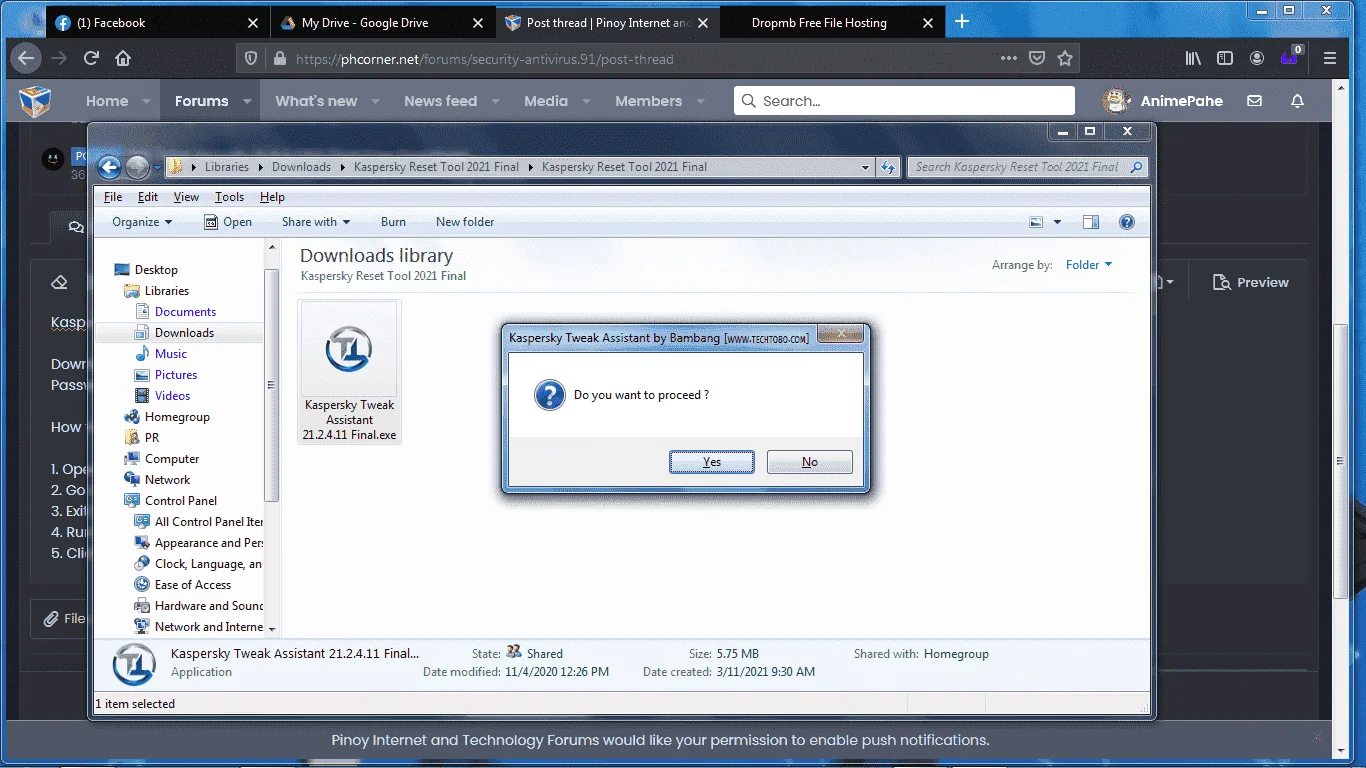Bookmark this page with the star icon

point(1065,58)
